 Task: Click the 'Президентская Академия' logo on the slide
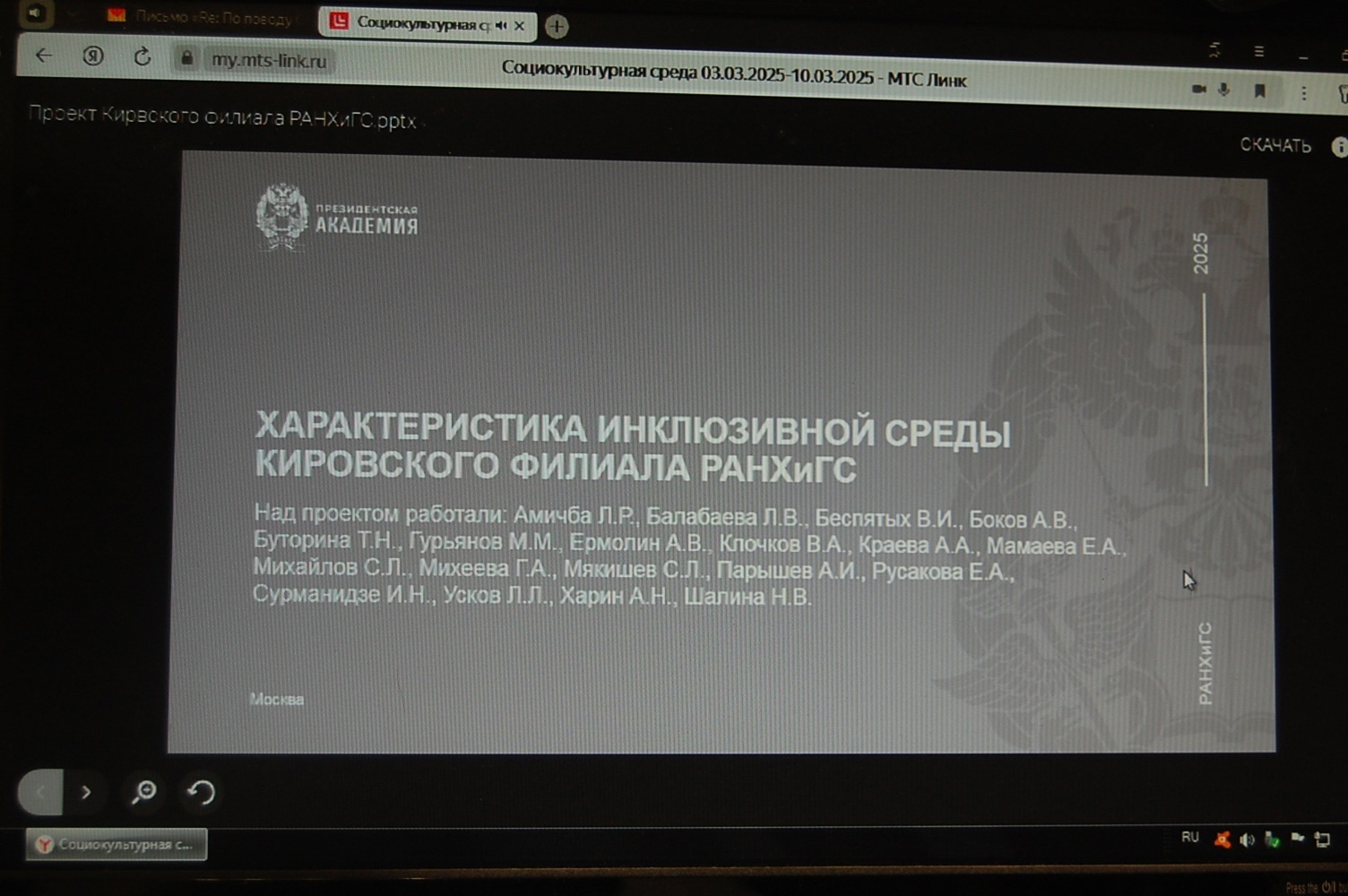click(x=336, y=217)
